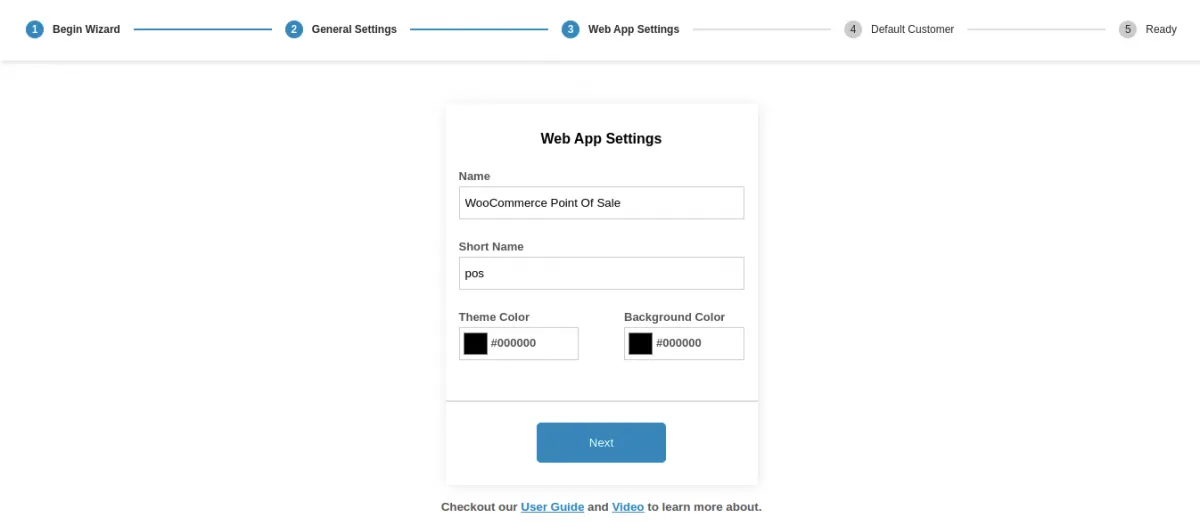The width and height of the screenshot is (1200, 526).
Task: Click the grey step 5 circle
Action: 1128,29
